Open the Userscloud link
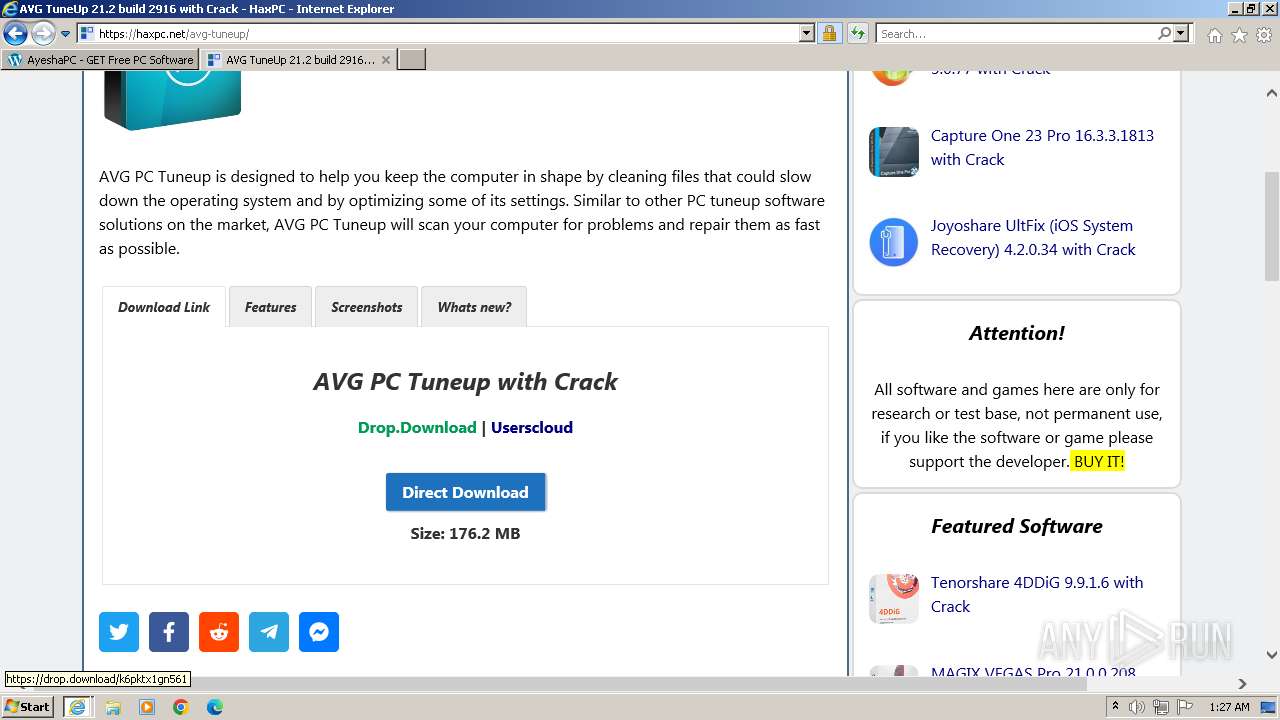Screen dimensions: 1280x720 [532, 427]
